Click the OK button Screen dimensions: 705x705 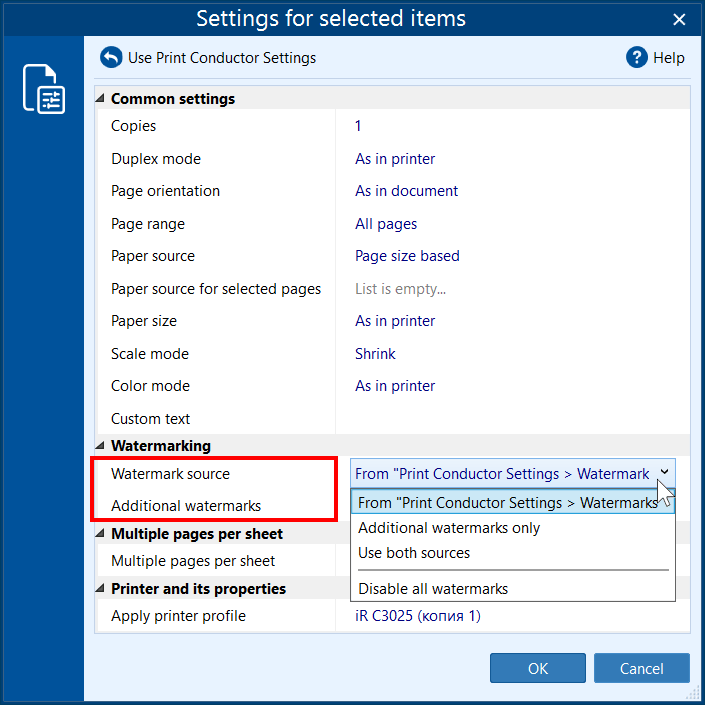click(538, 668)
